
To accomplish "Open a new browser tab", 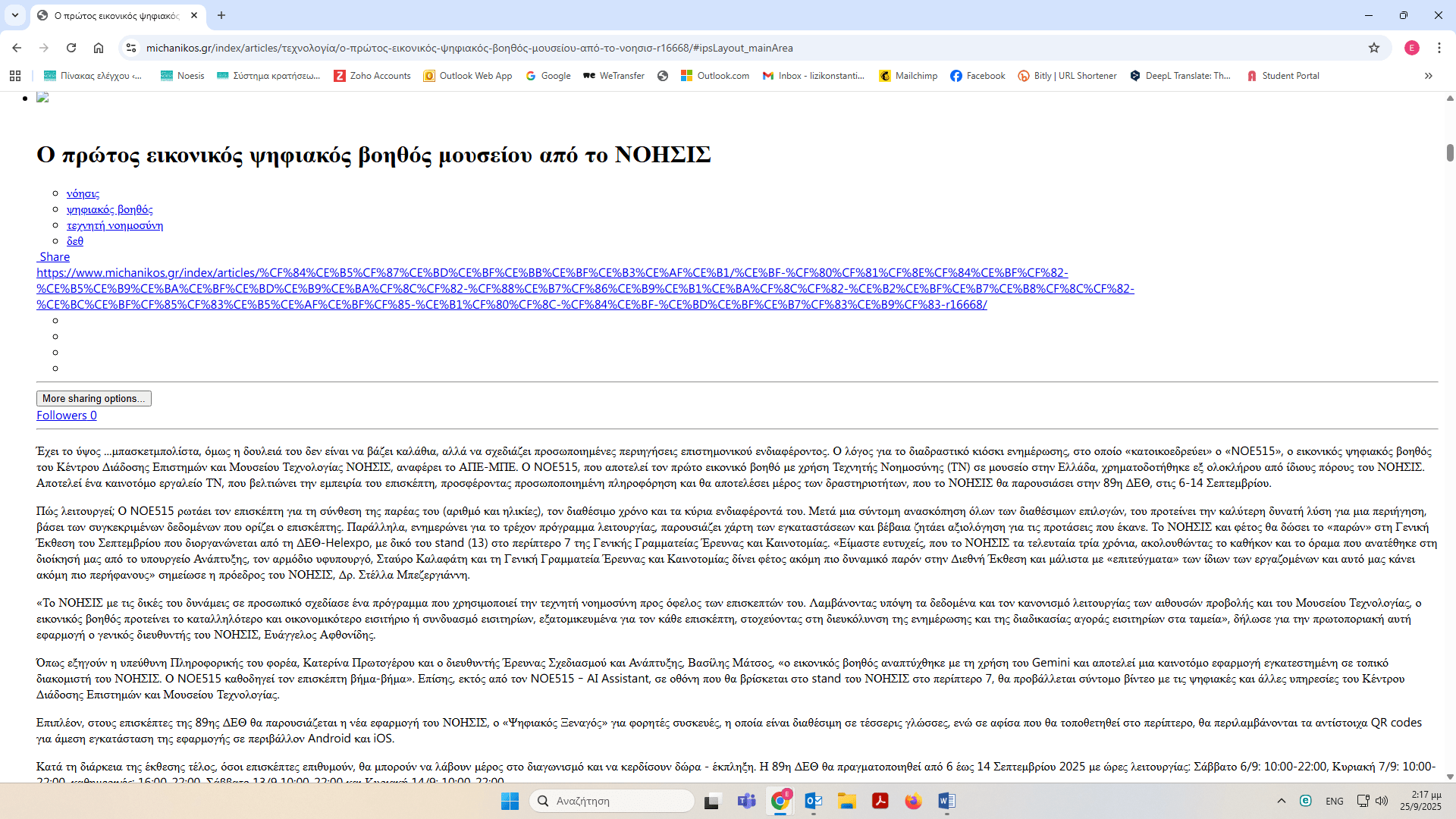I will [221, 15].
